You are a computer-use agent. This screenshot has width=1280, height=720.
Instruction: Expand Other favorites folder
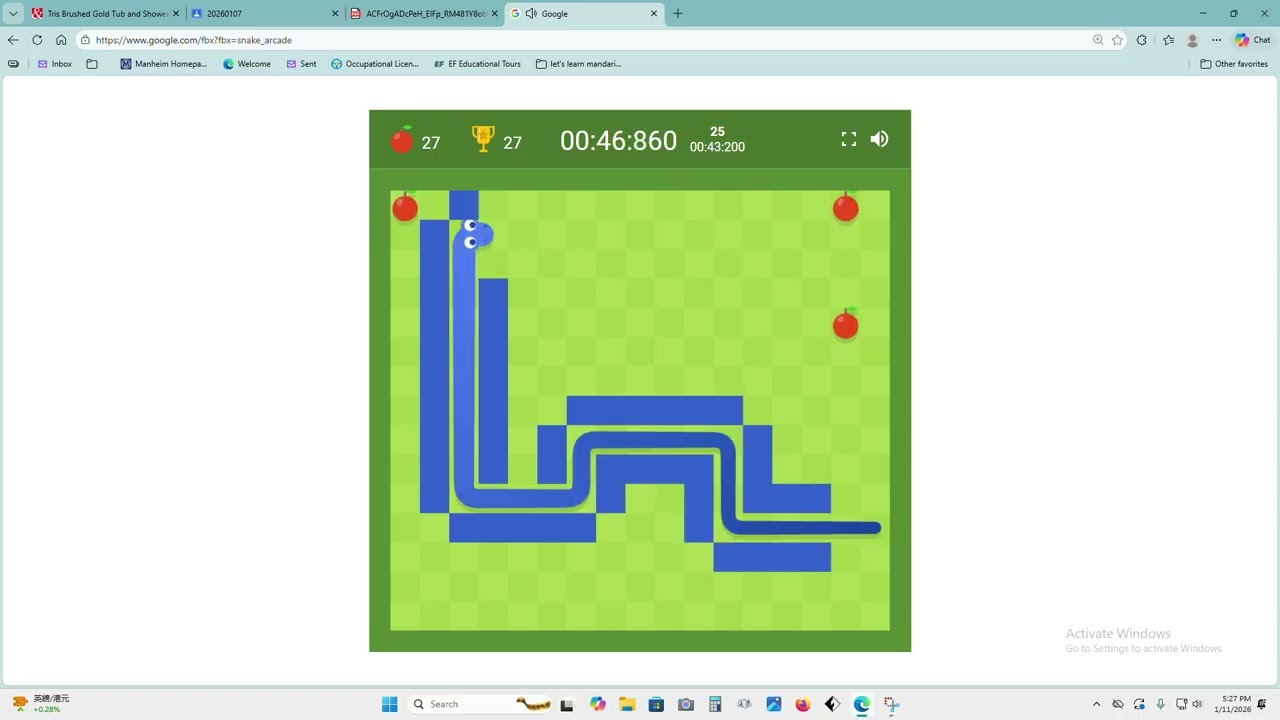click(x=1234, y=64)
